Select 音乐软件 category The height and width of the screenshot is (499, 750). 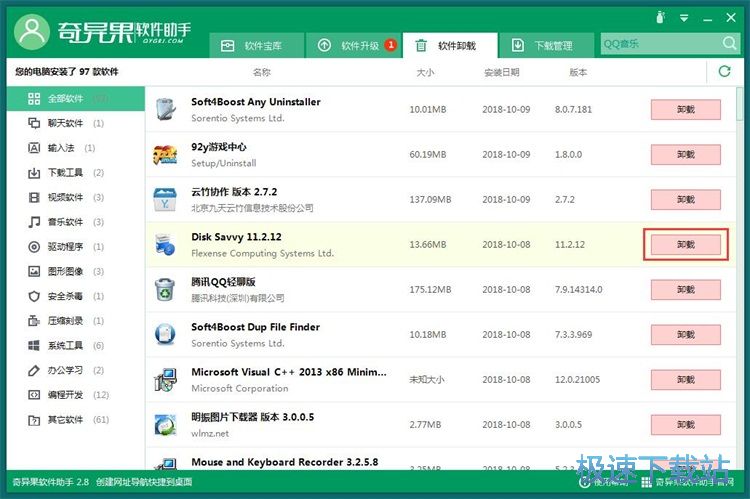coord(76,222)
